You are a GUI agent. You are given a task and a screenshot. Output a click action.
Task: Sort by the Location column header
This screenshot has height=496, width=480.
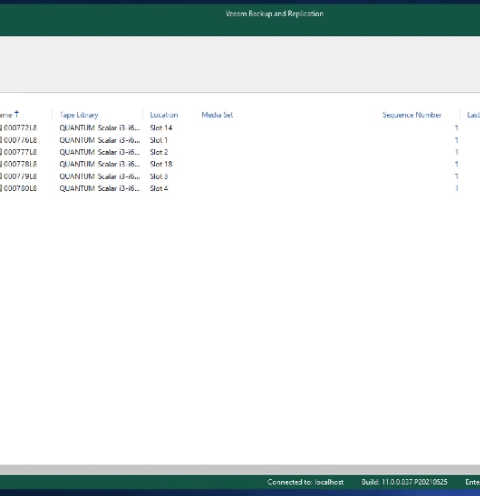pyautogui.click(x=164, y=115)
